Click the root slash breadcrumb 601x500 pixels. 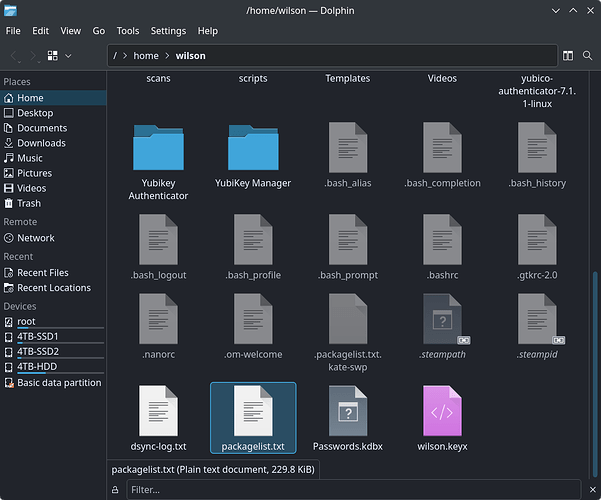coord(115,56)
